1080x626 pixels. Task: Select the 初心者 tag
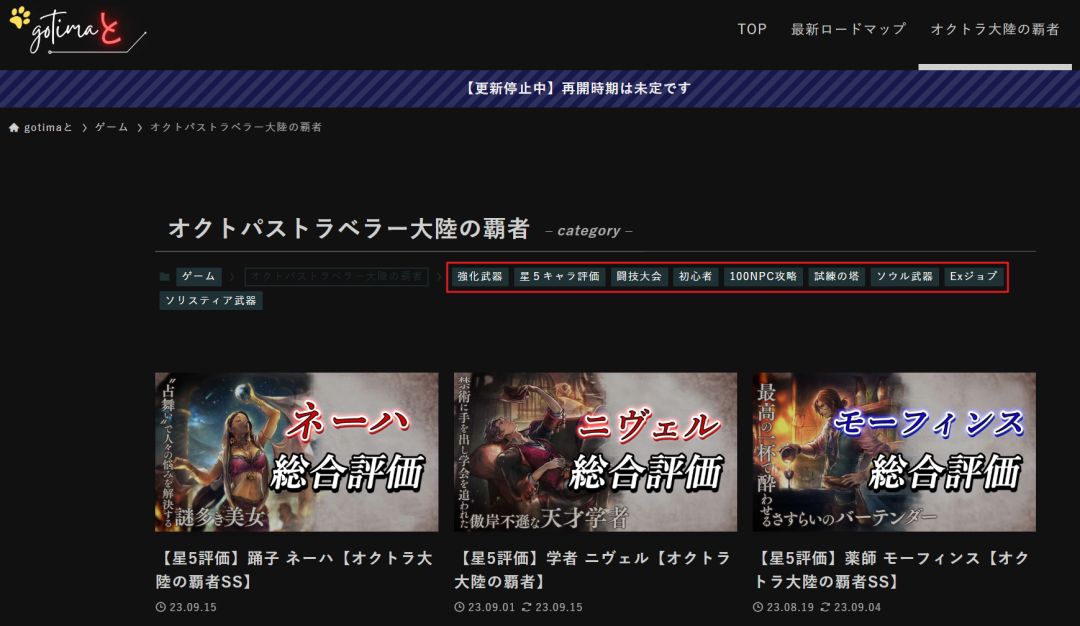pos(696,276)
